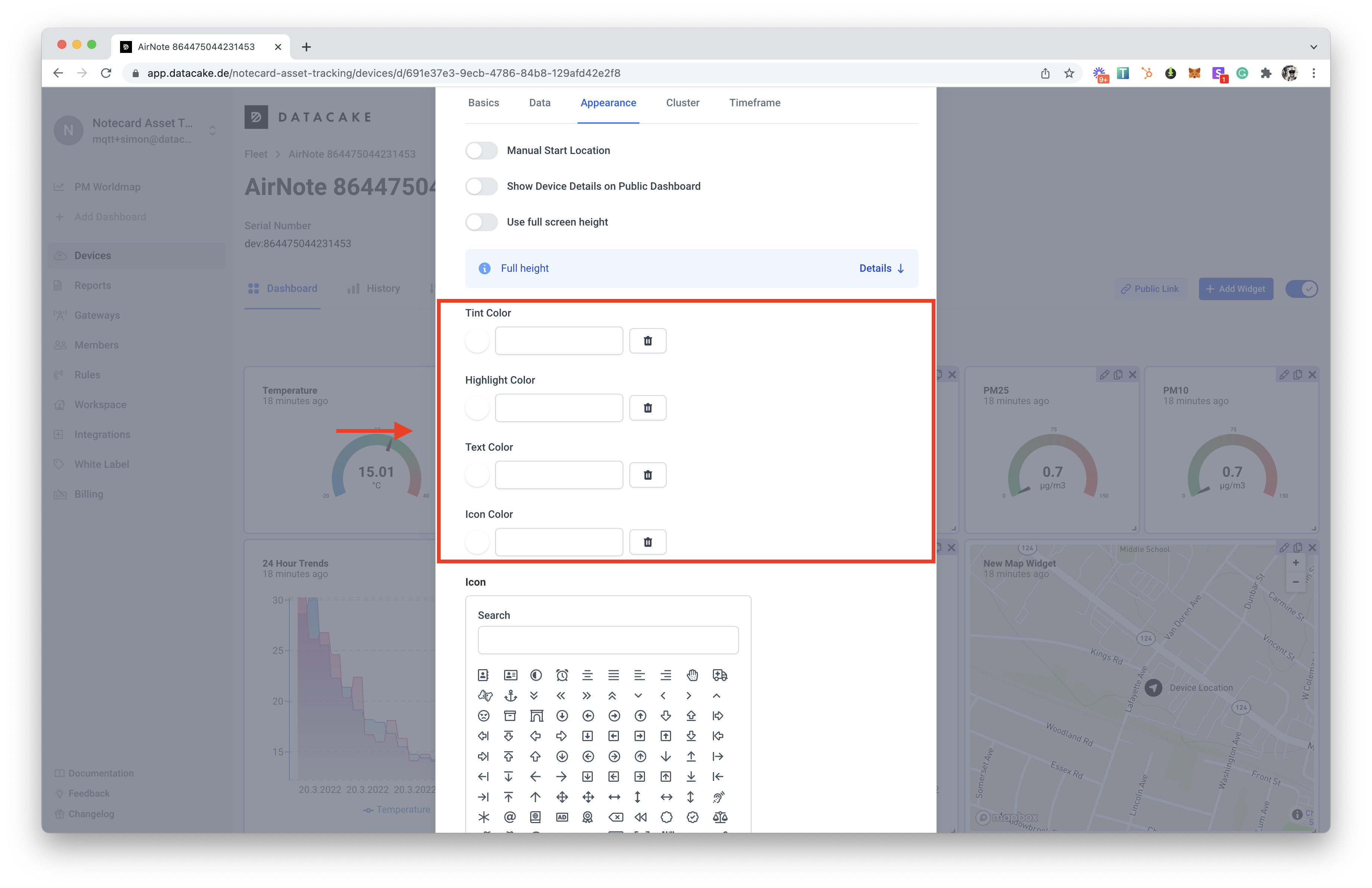Viewport: 1372px width, 888px height.
Task: Pick the half-filled circle adjust icon
Action: 536,675
